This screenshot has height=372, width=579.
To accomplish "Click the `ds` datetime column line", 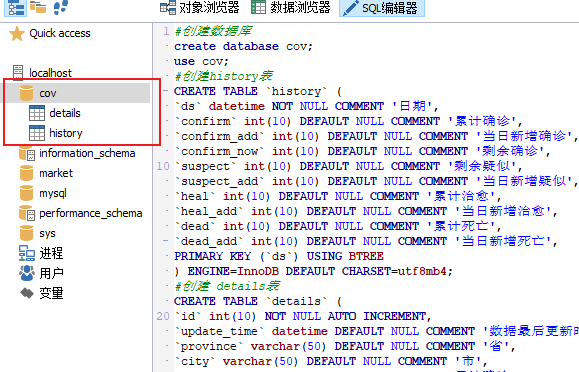I will coord(306,106).
